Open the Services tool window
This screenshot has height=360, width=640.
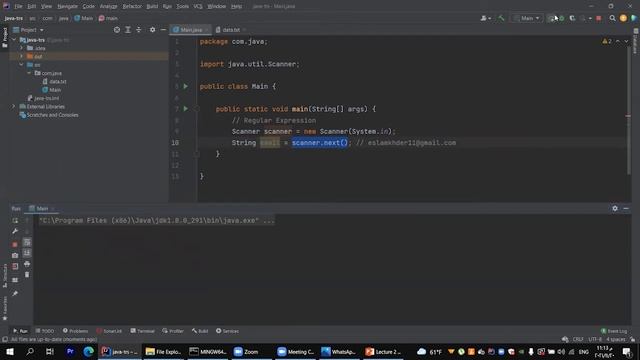pyautogui.click(x=227, y=331)
